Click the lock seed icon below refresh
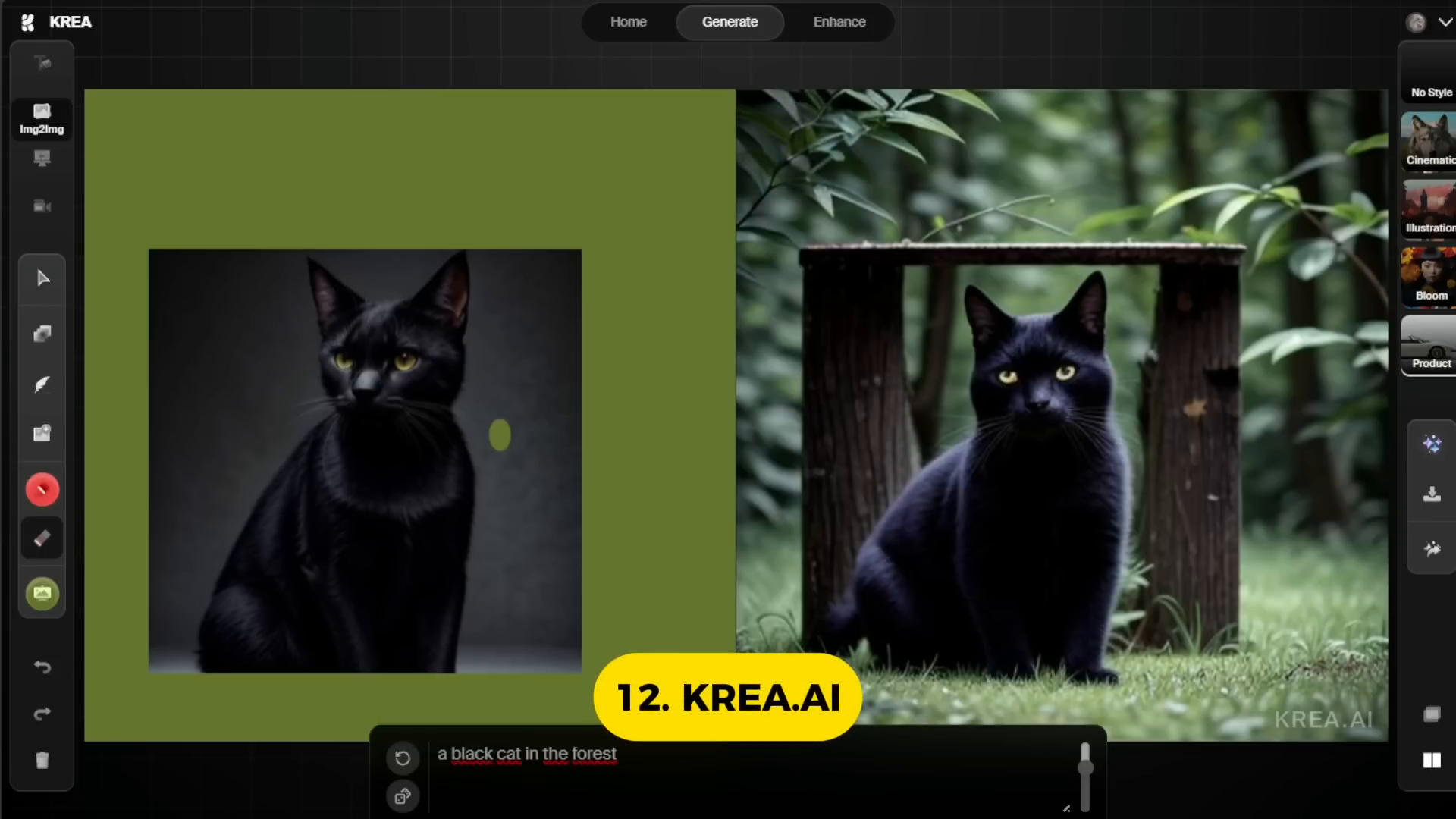 tap(403, 796)
